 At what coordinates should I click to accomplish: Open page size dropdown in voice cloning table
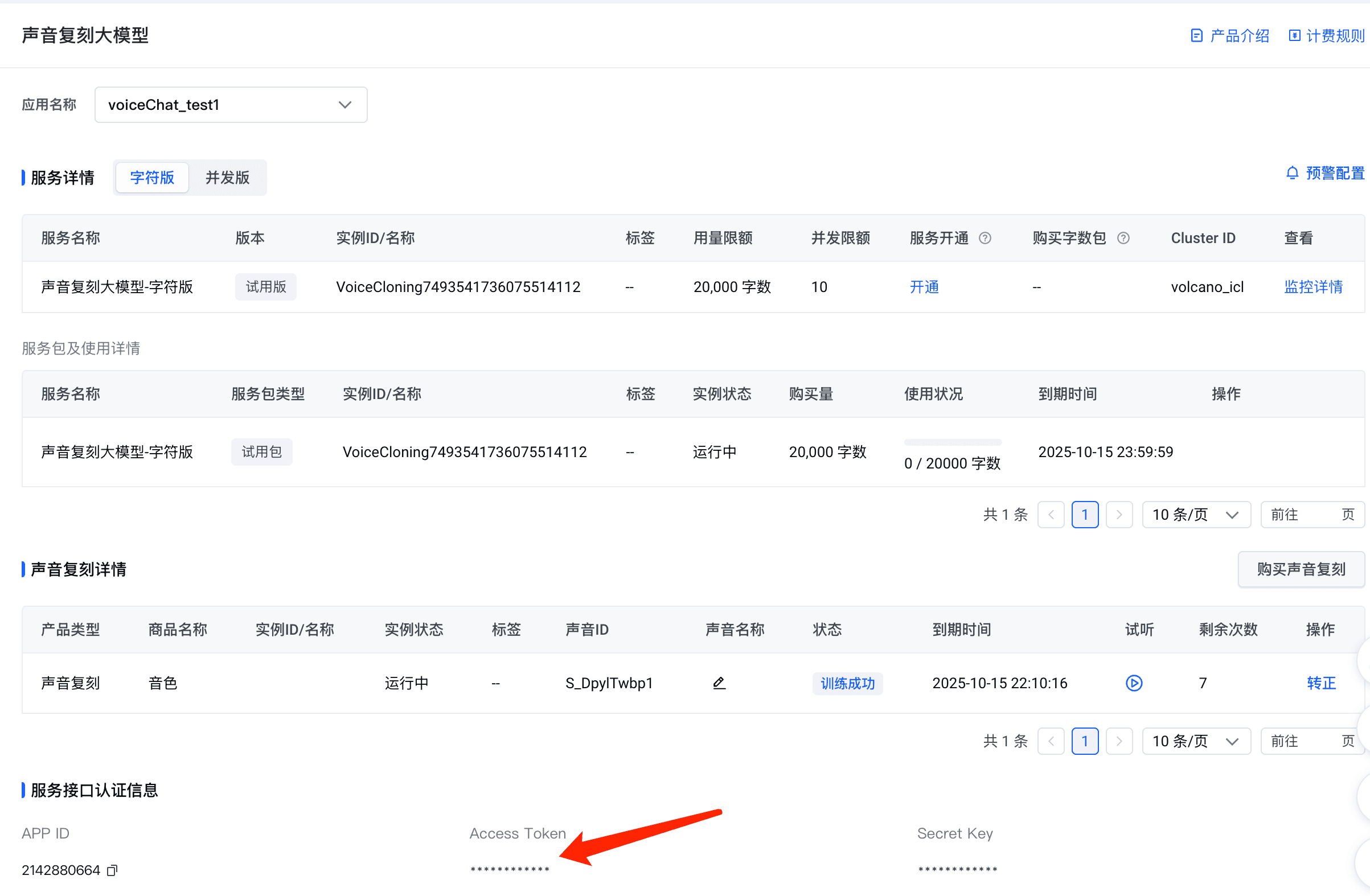[x=1196, y=741]
